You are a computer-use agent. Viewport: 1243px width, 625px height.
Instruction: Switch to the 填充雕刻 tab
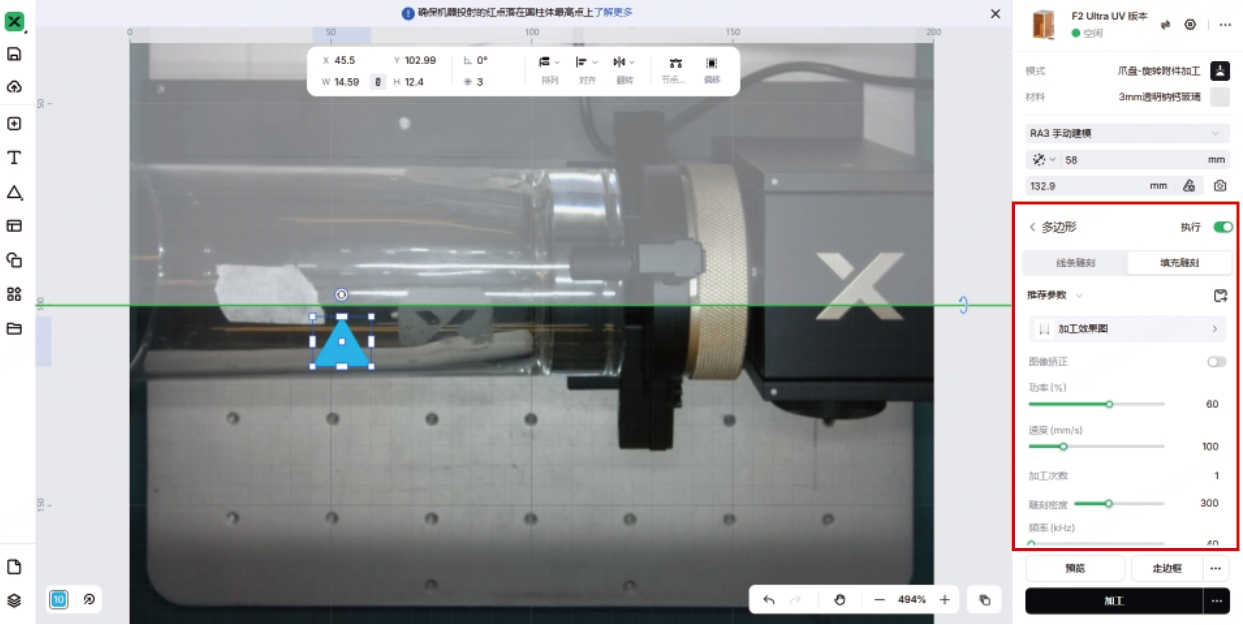coord(1179,263)
